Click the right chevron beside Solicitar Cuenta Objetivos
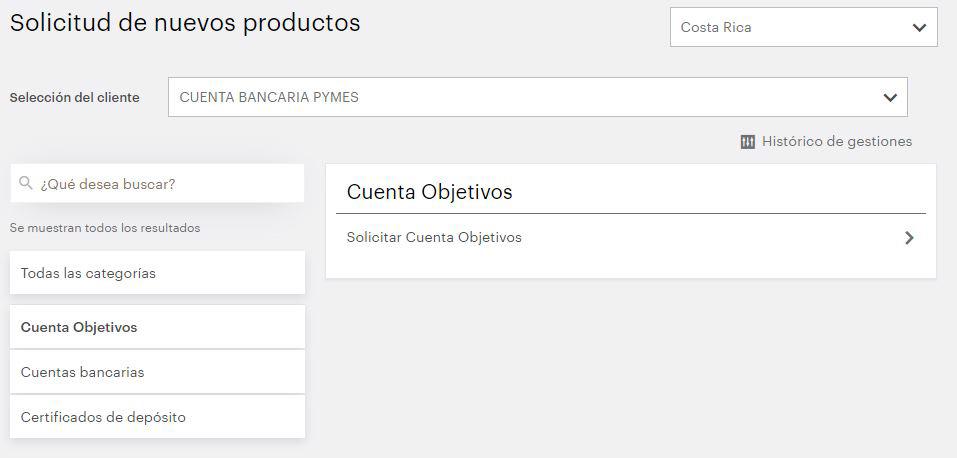The image size is (957, 458). (909, 238)
